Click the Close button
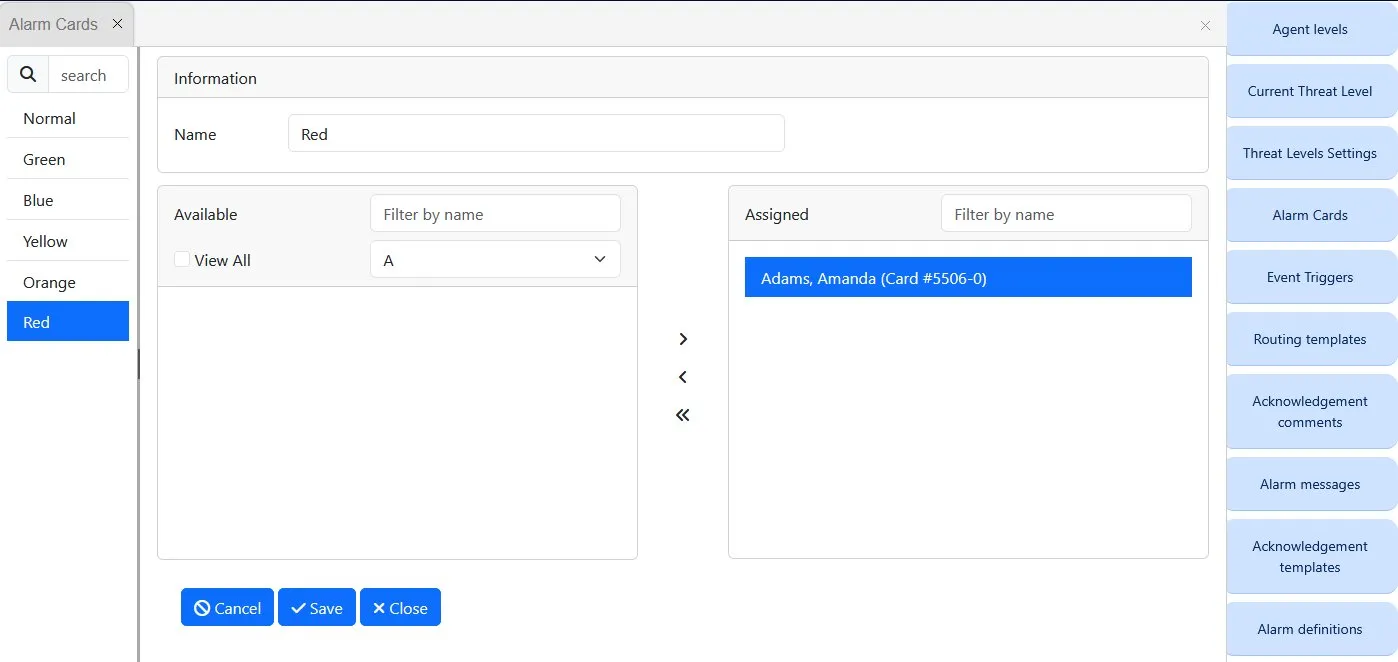The width and height of the screenshot is (1398, 662). click(400, 608)
